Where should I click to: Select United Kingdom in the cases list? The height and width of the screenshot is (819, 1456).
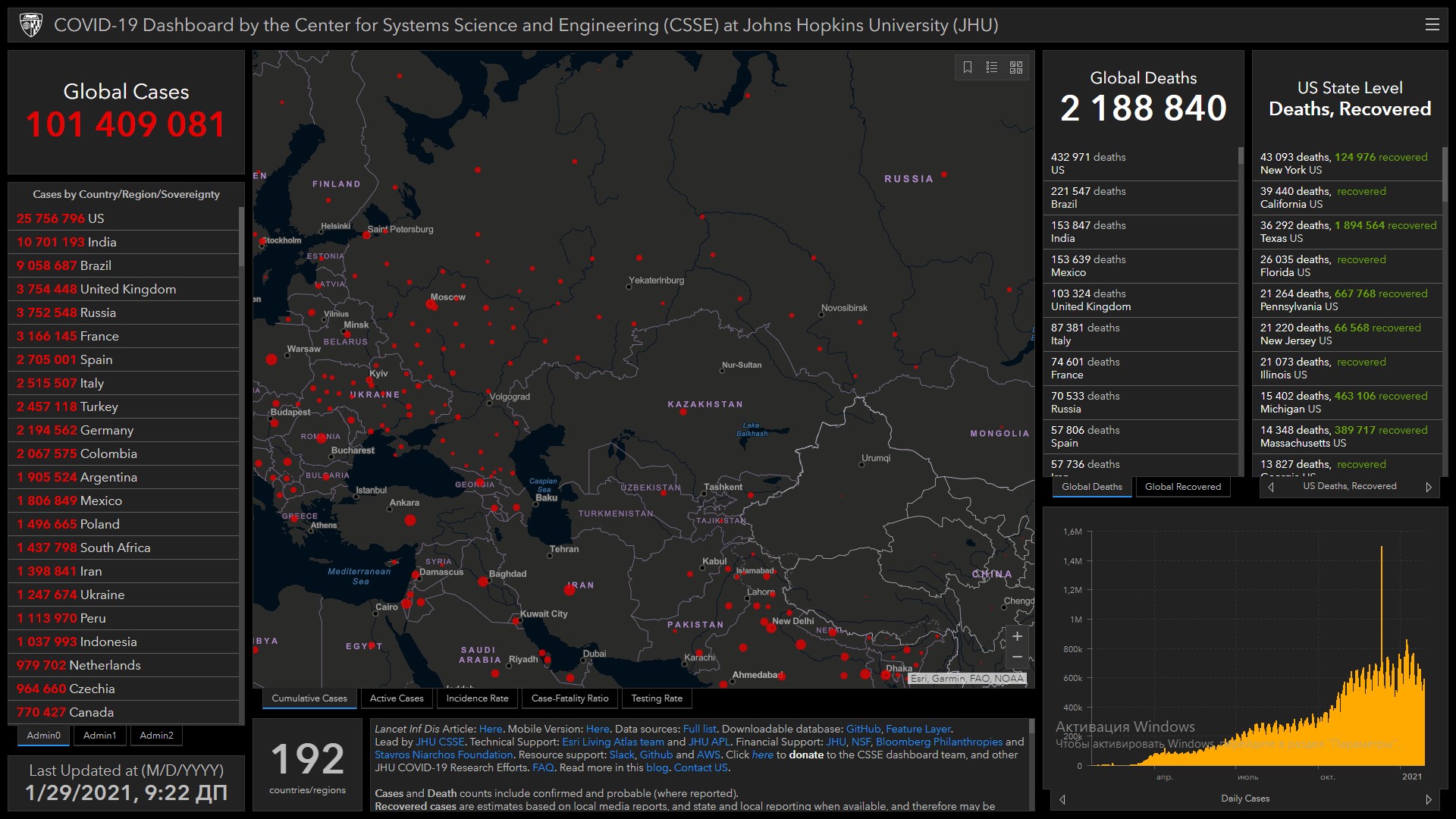pyautogui.click(x=127, y=289)
